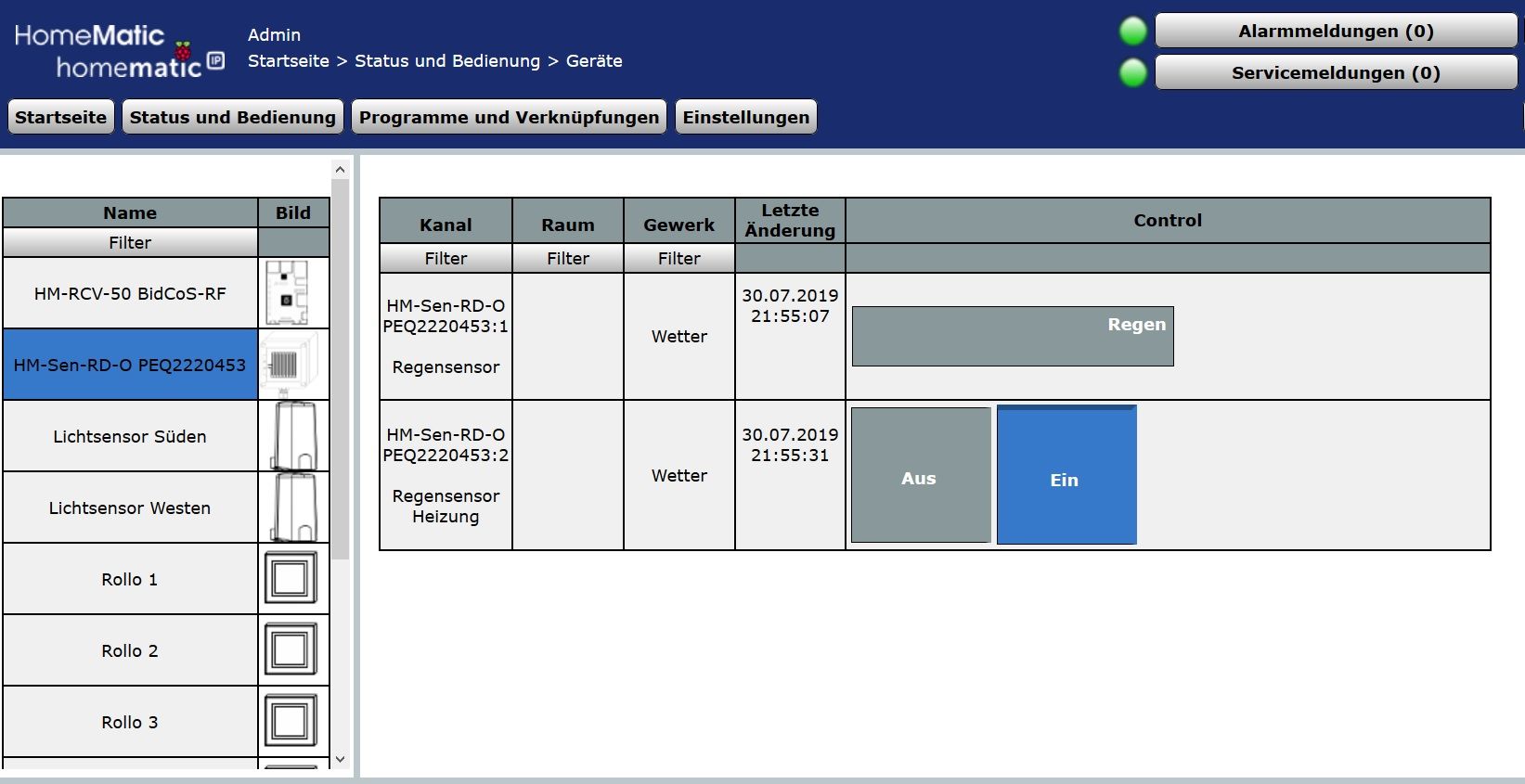Screen dimensions: 1525x784
Task: Click the device list scroll up arrow
Action: [340, 169]
